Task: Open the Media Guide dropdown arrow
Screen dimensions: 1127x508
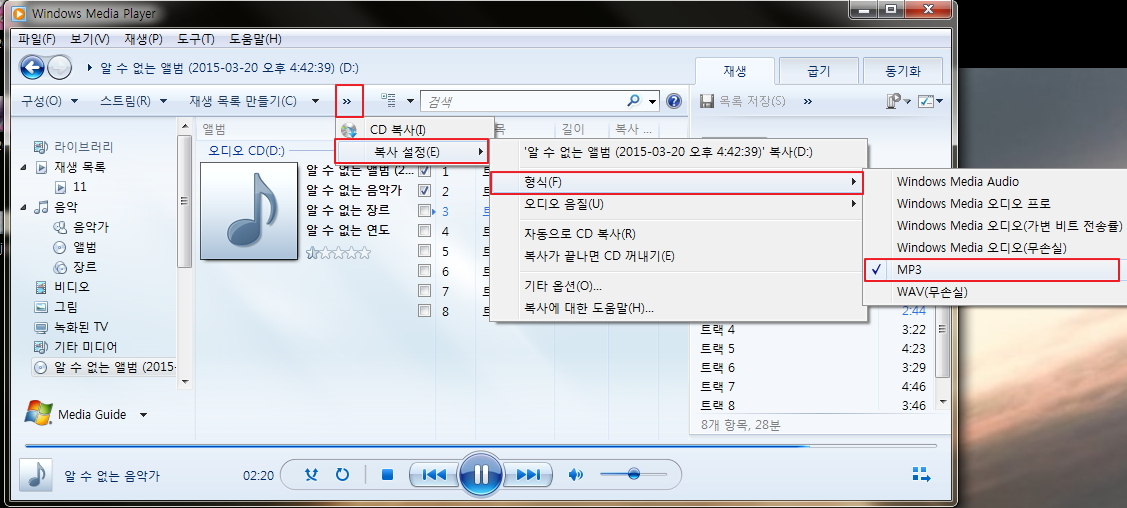Action: [144, 415]
